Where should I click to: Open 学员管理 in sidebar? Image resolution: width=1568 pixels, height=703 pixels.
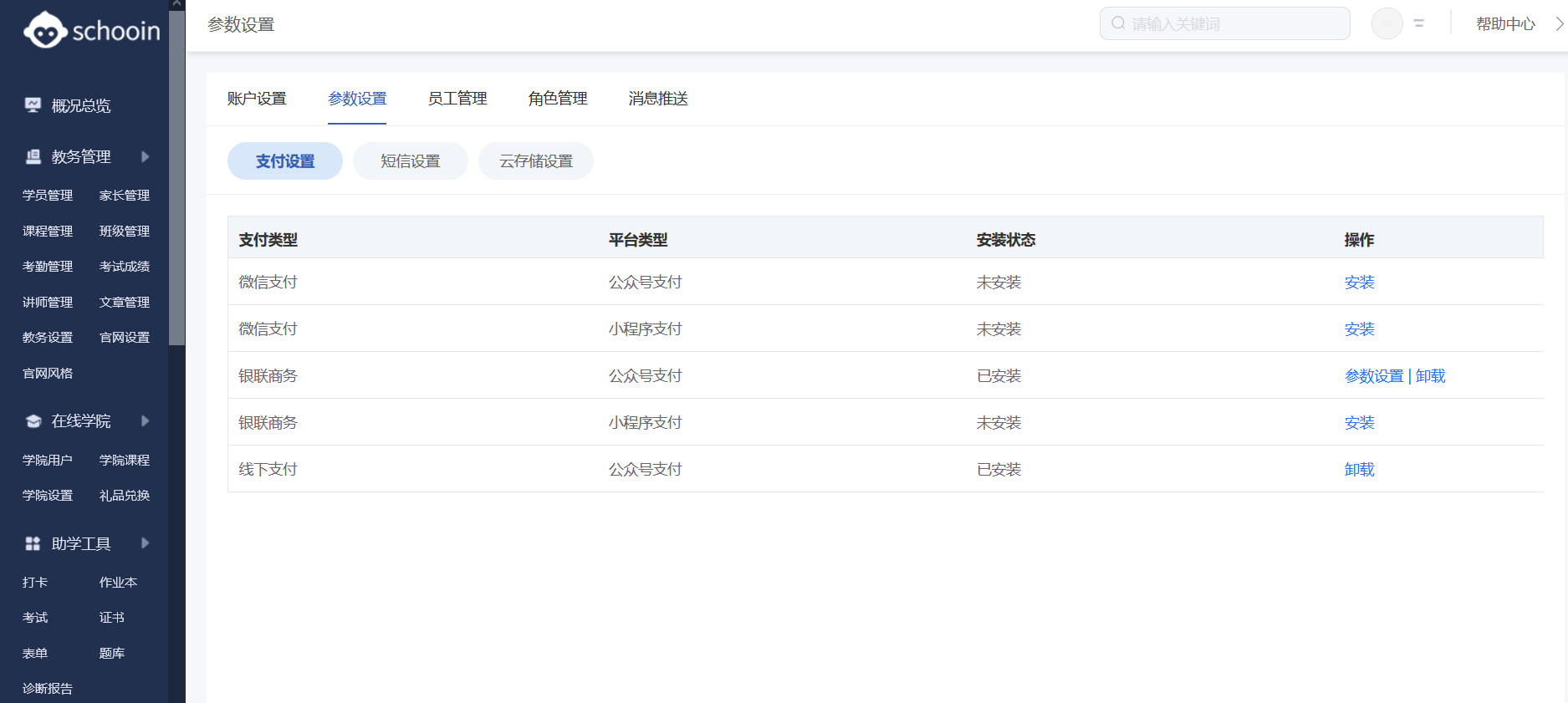tap(48, 196)
